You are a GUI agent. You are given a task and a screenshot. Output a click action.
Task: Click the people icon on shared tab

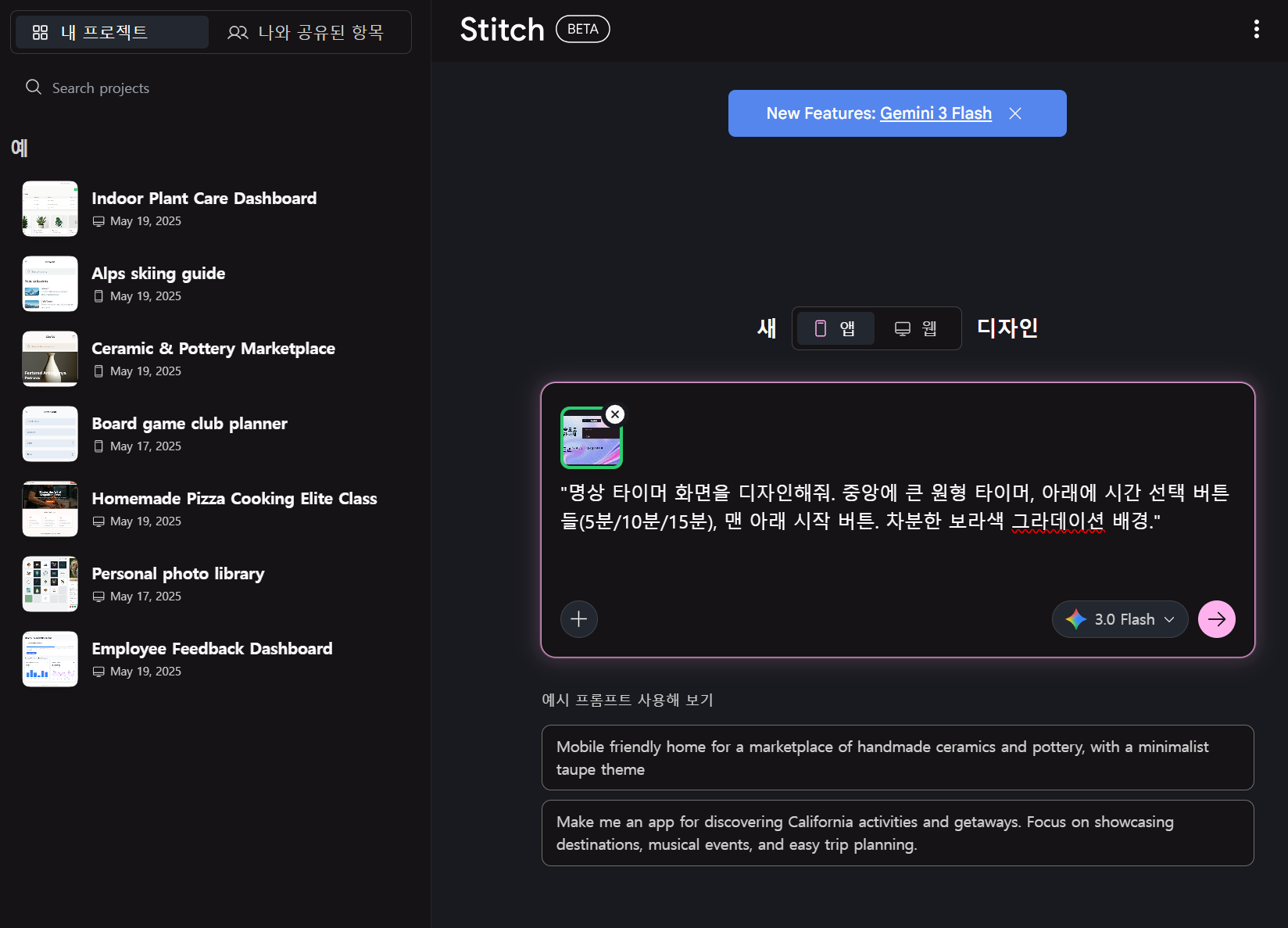pos(238,32)
